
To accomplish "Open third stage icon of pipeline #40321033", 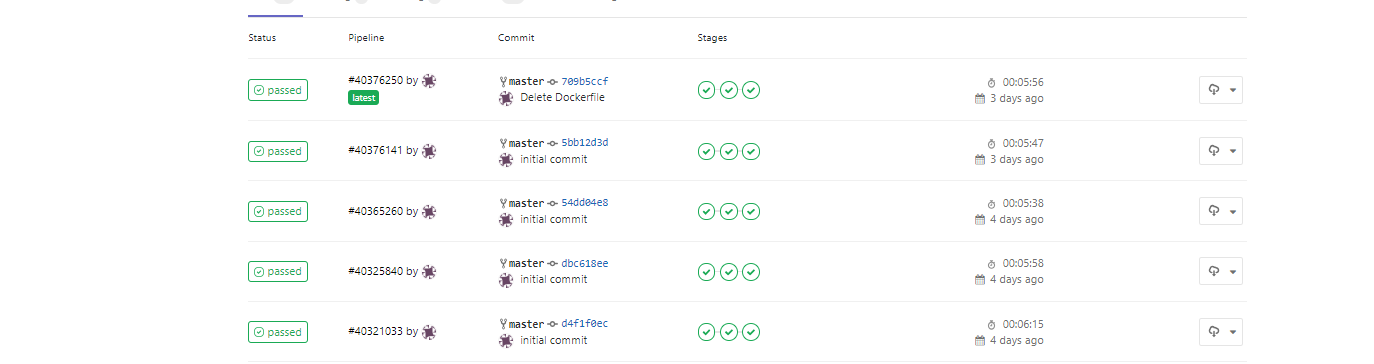I will coord(751,332).
